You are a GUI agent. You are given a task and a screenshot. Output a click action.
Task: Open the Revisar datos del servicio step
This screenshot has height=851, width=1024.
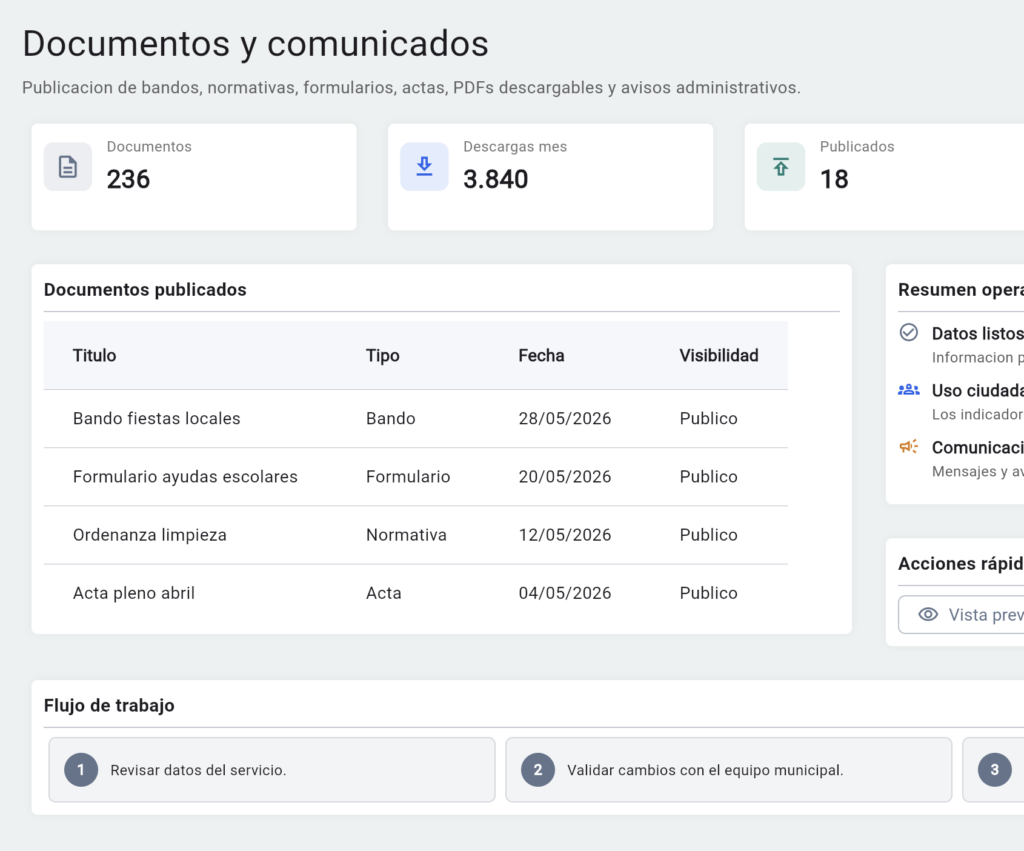[x=272, y=770]
